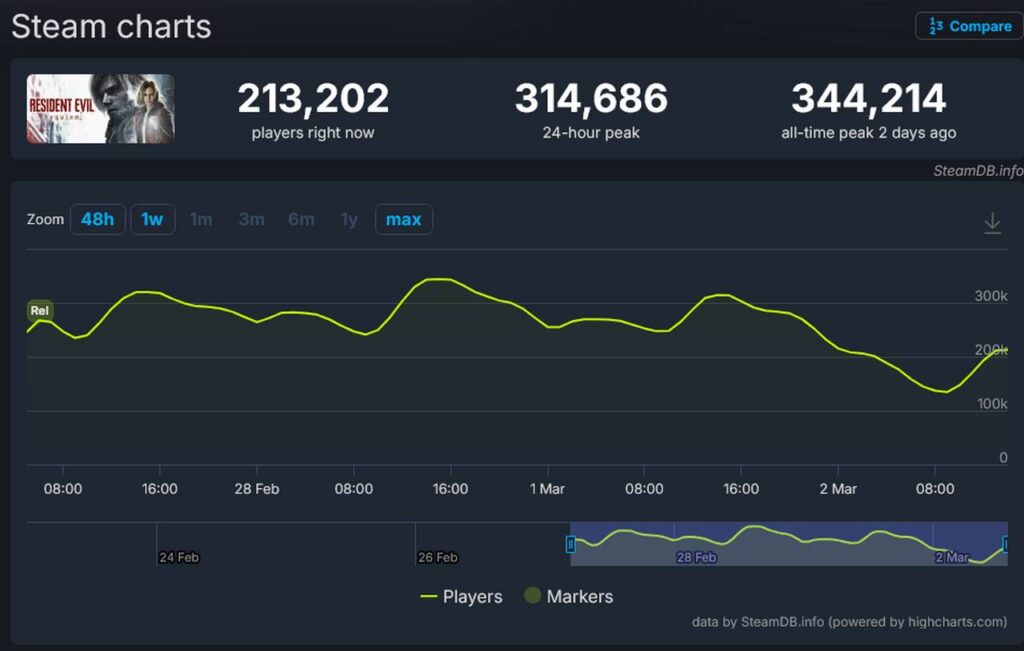Toggle the Markers series in legend

coord(568,596)
